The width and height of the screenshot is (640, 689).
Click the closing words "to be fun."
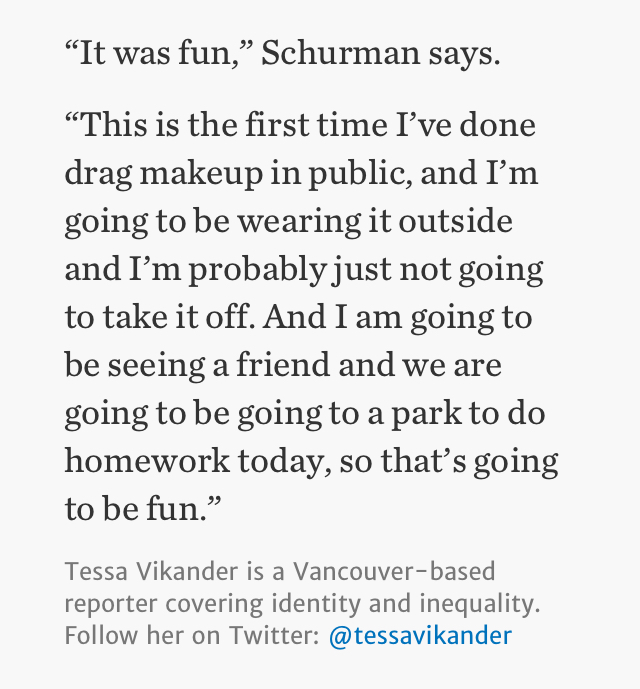[143, 508]
